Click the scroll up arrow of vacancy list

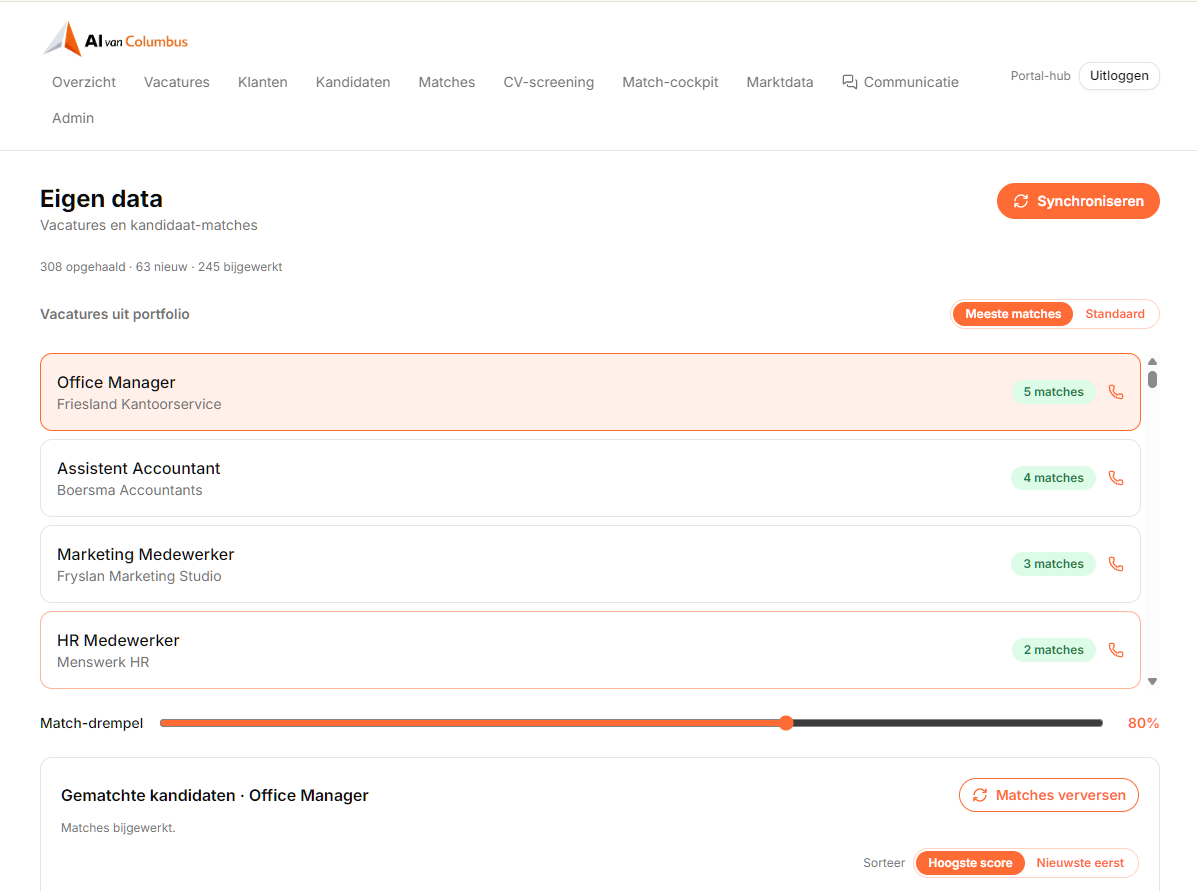click(x=1153, y=361)
